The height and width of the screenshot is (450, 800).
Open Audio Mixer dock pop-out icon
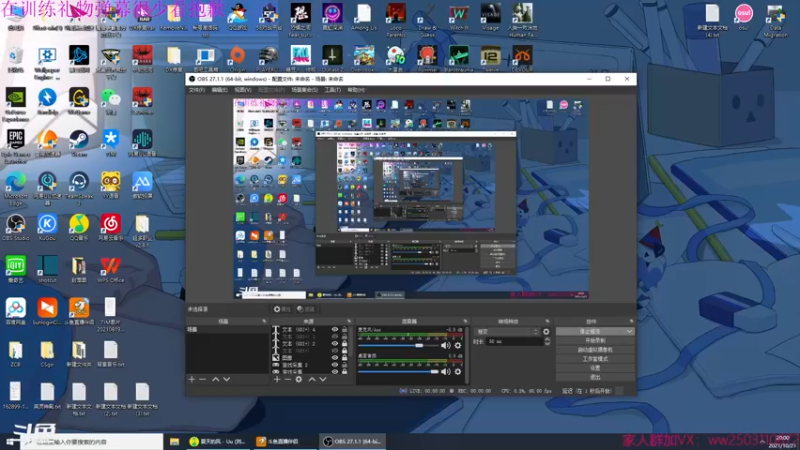coord(465,321)
